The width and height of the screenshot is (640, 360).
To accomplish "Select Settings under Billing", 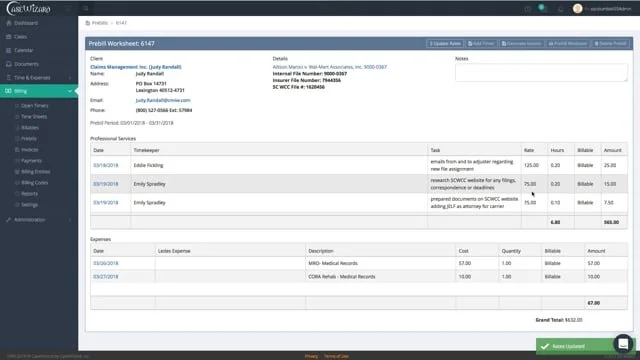I will 29,205.
